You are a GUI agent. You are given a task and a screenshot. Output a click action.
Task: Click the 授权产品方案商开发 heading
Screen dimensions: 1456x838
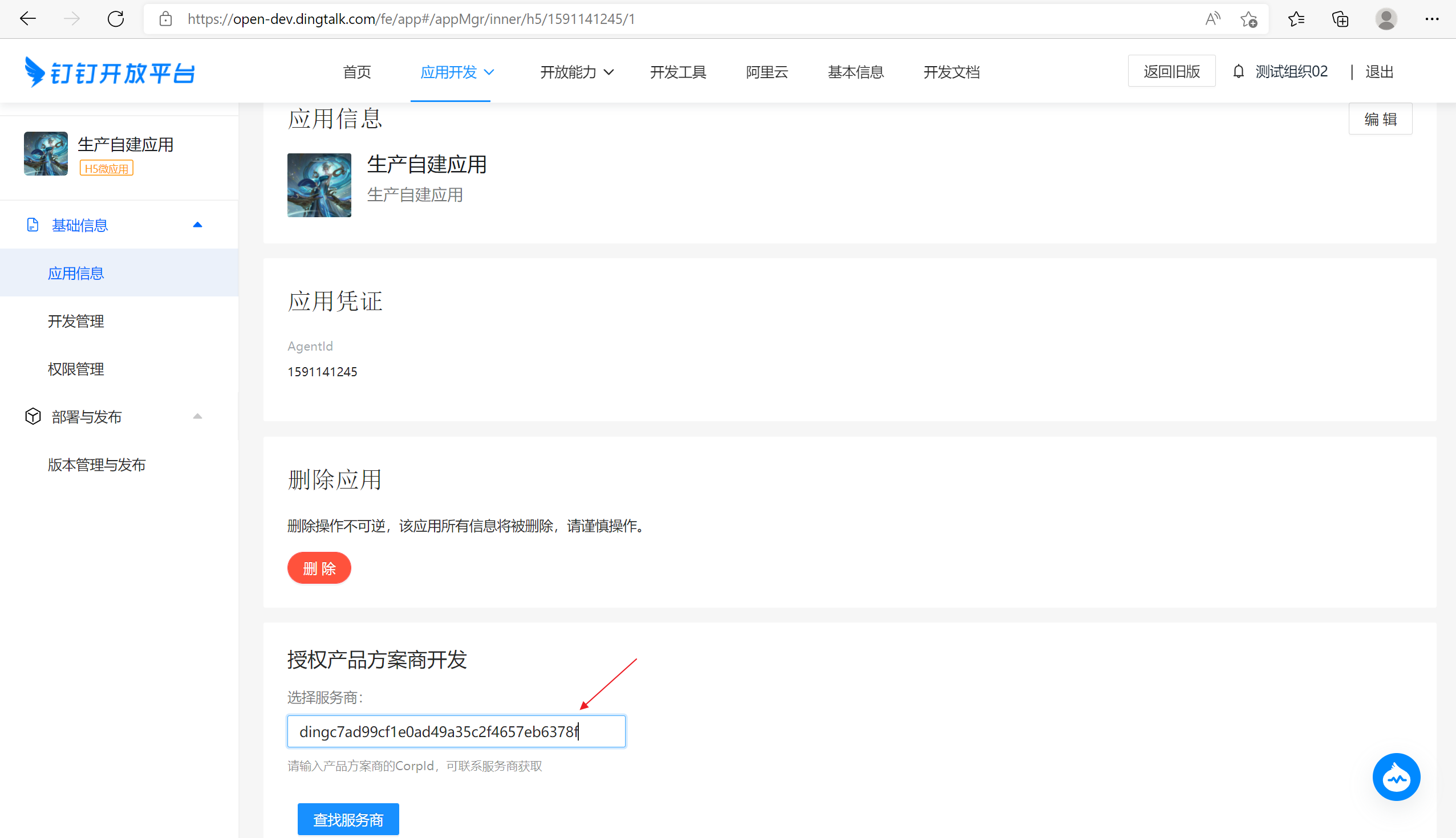[x=376, y=659]
